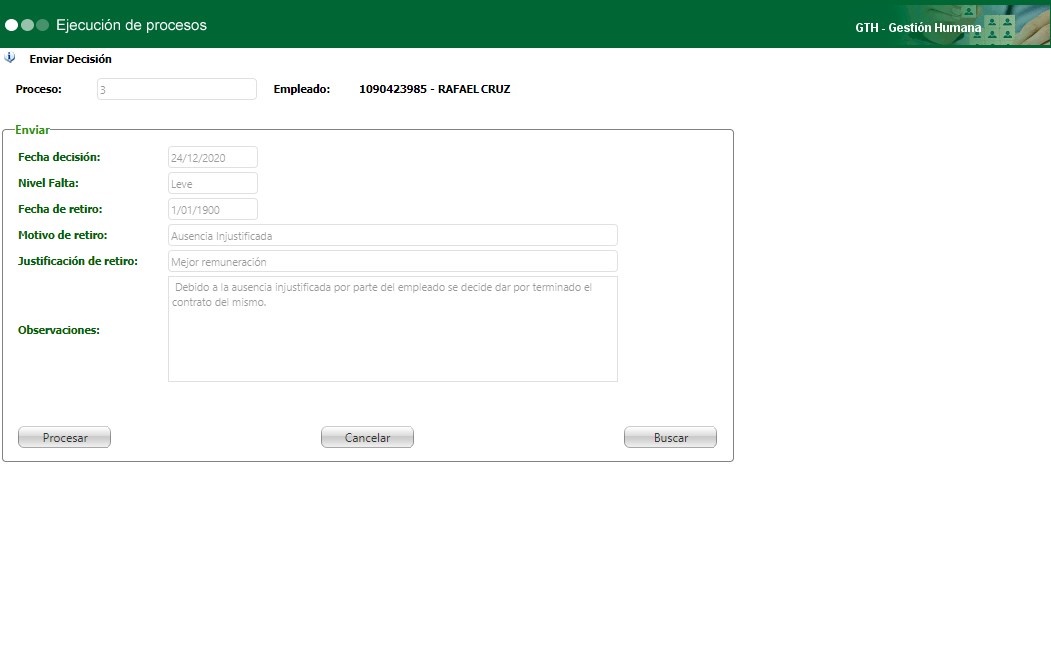Click the Motivo de retiro: label
This screenshot has height=658, width=1051.
click(62, 235)
